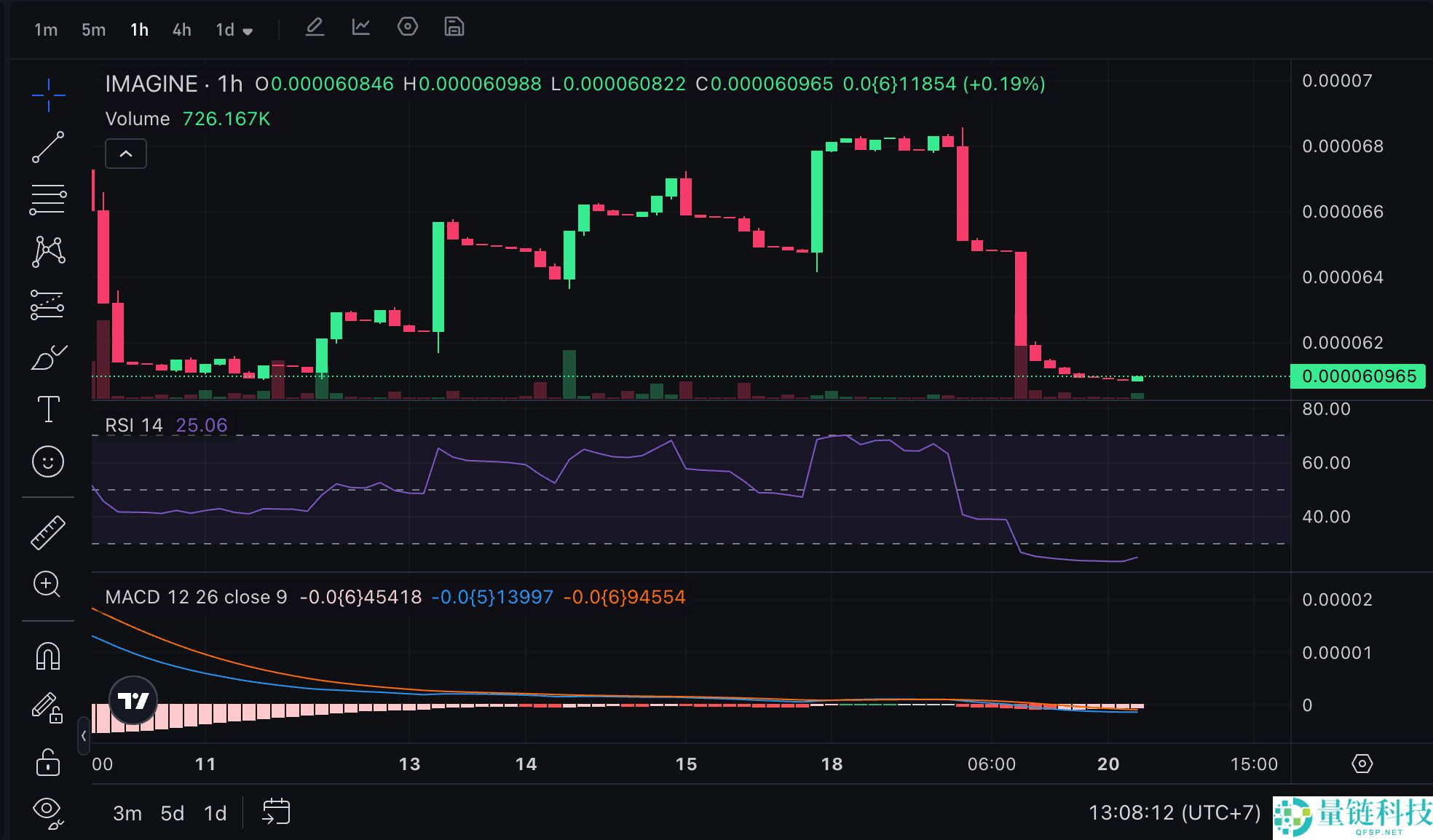
Task: Open the emoji sticker tool
Action: (48, 461)
